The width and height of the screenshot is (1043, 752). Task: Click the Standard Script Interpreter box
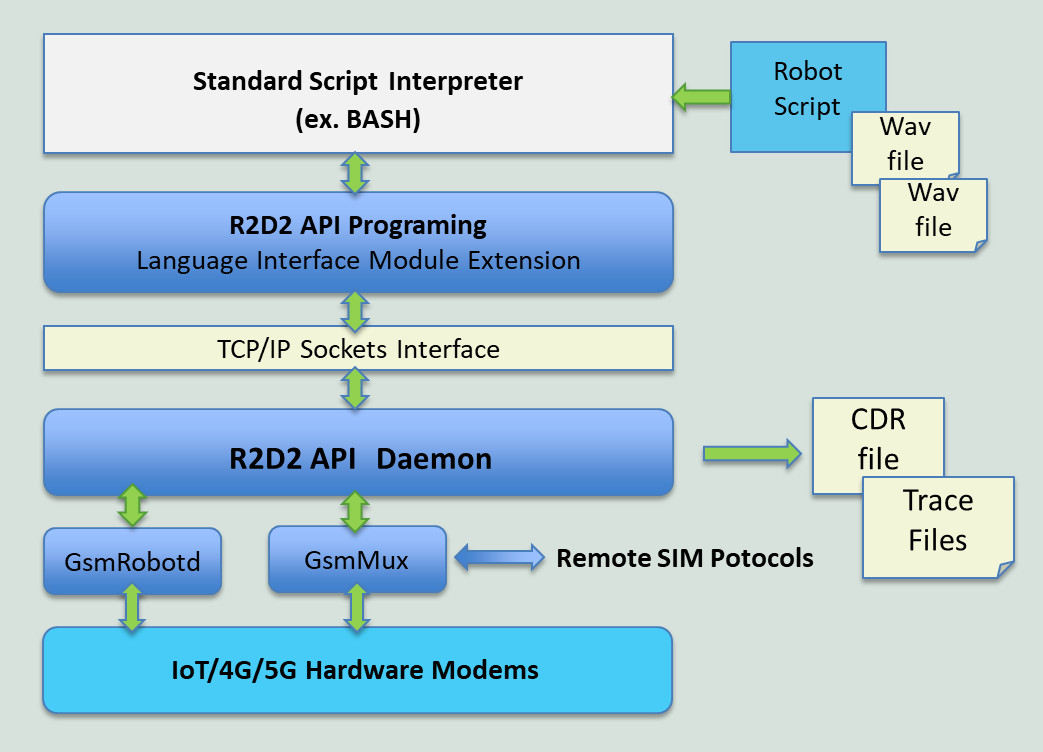[x=358, y=94]
